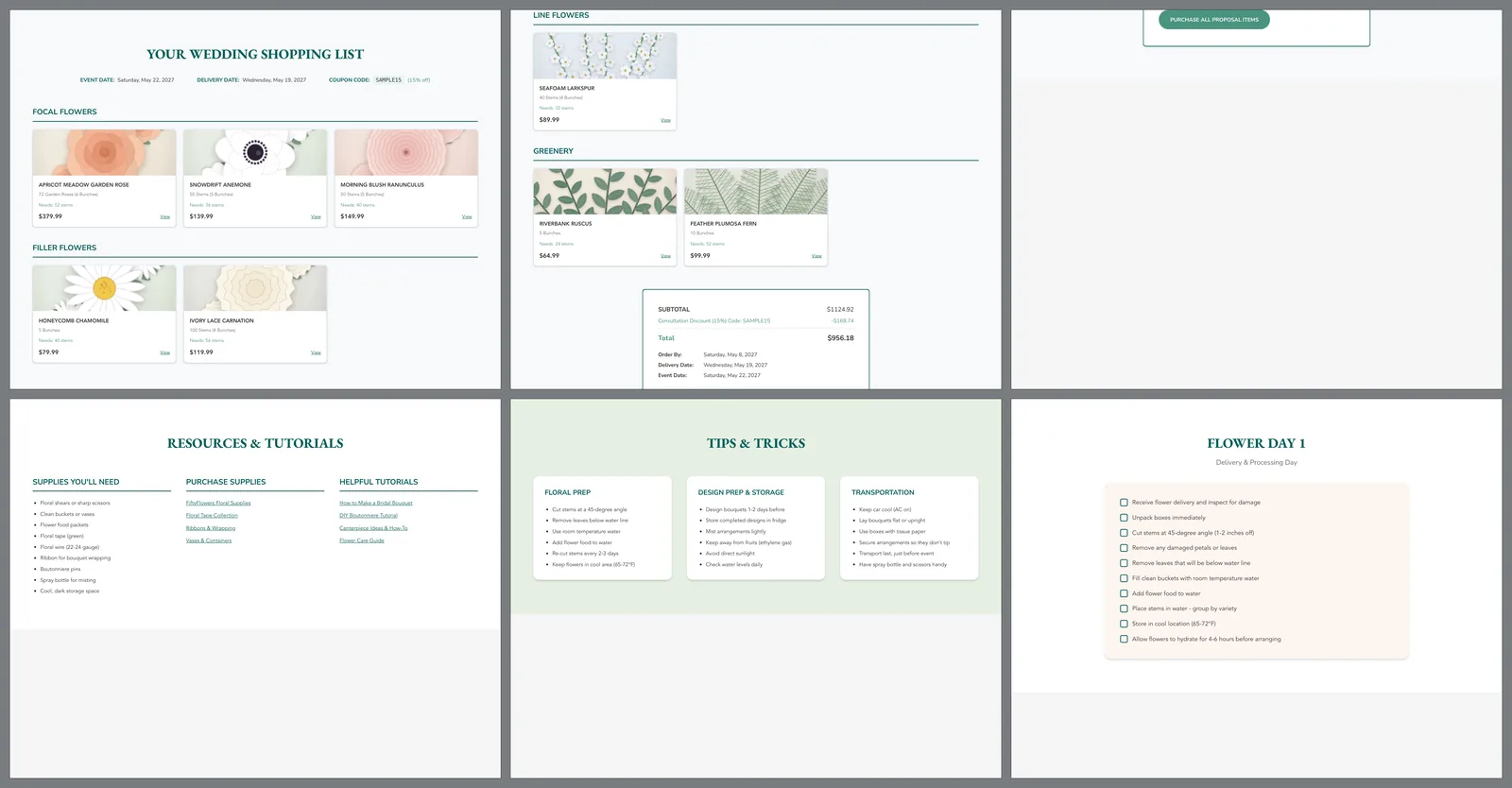Screen dimensions: 1512x788
Task: Tick the 'Receive flower delivery and inspect' checkbox
Action: [1124, 503]
